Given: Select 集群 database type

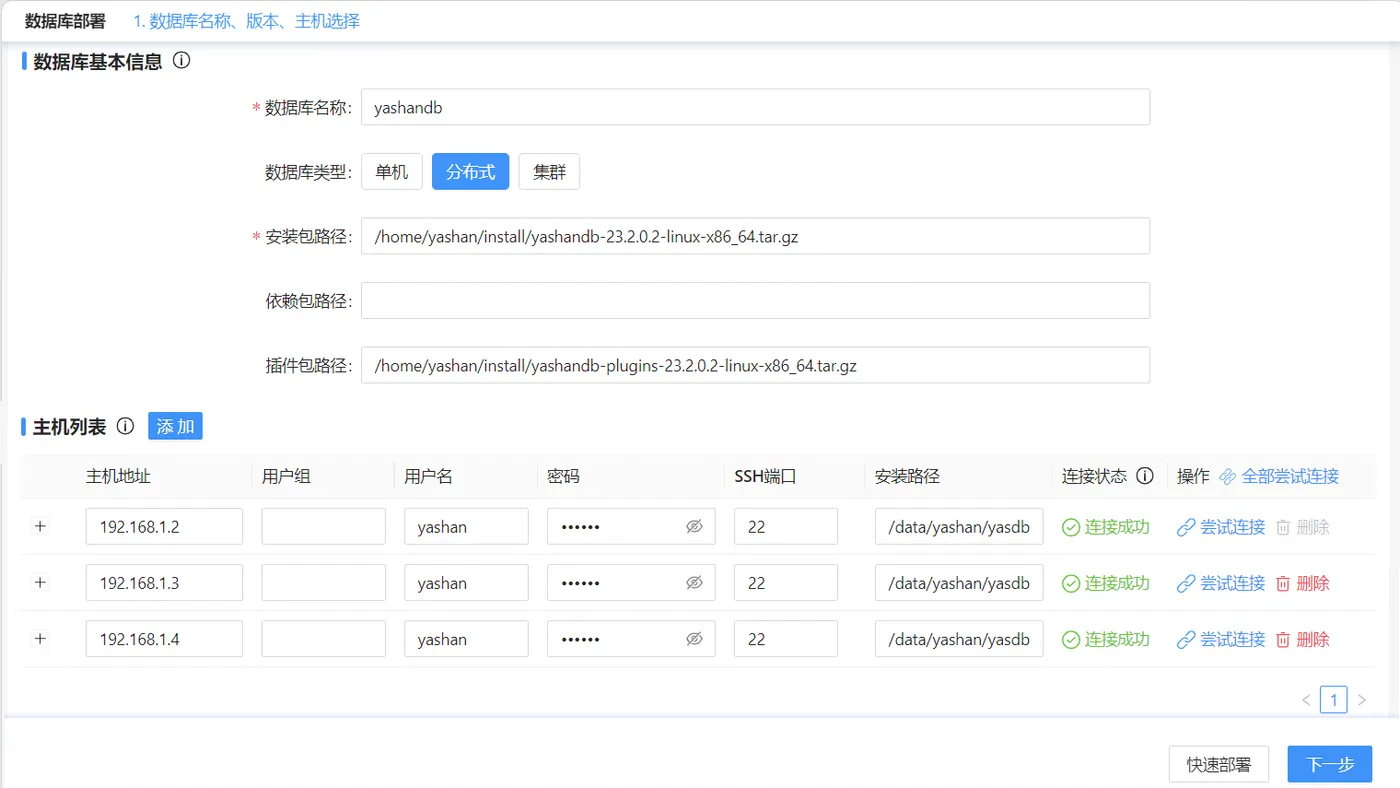Looking at the screenshot, I should [x=549, y=172].
